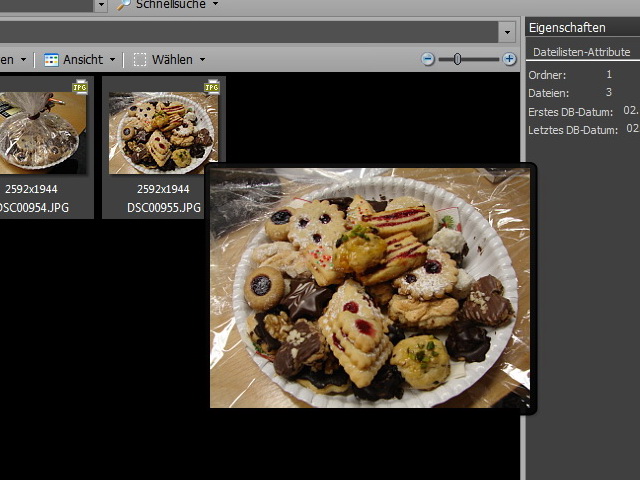The width and height of the screenshot is (640, 480).
Task: Zoom in thumbnails with plus button
Action: point(510,59)
